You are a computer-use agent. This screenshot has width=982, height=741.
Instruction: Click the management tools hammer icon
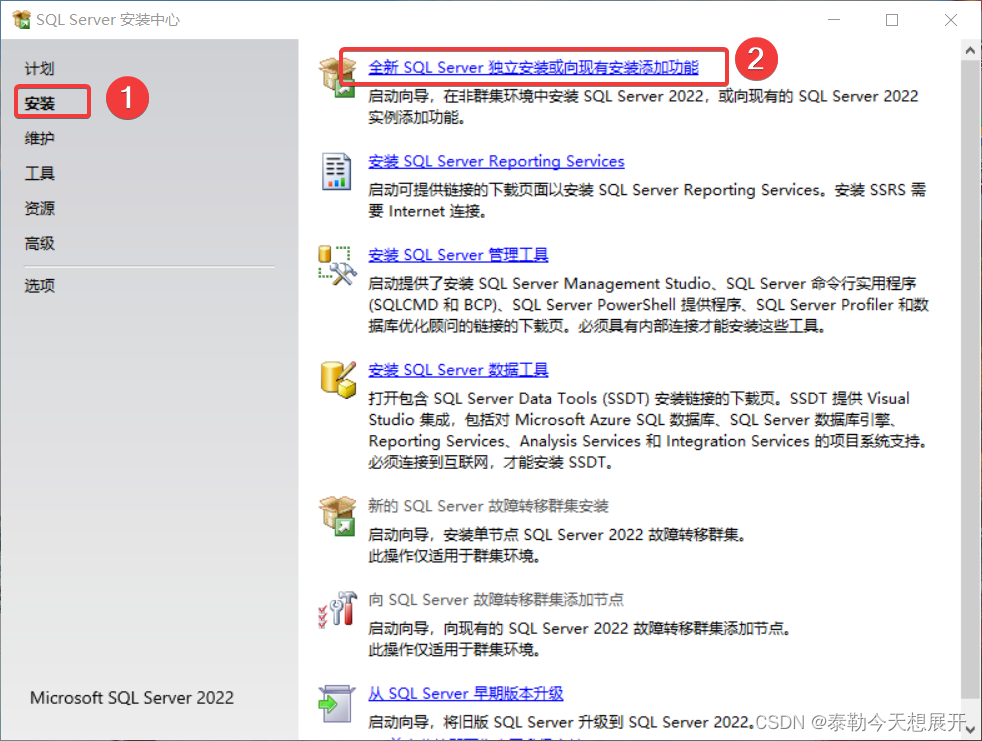(337, 266)
